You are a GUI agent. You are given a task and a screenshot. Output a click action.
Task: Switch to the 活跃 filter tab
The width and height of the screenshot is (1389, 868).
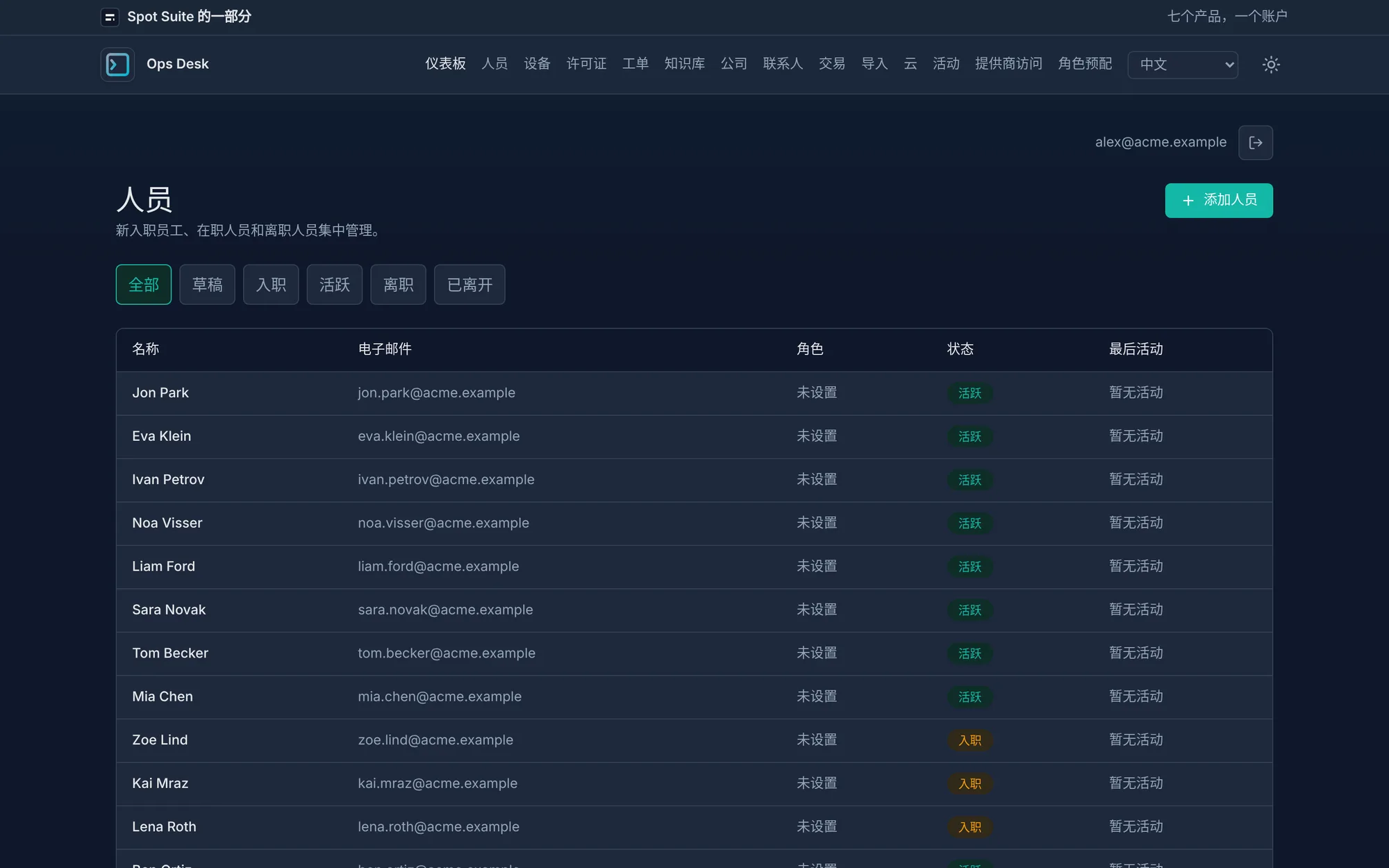click(x=335, y=285)
